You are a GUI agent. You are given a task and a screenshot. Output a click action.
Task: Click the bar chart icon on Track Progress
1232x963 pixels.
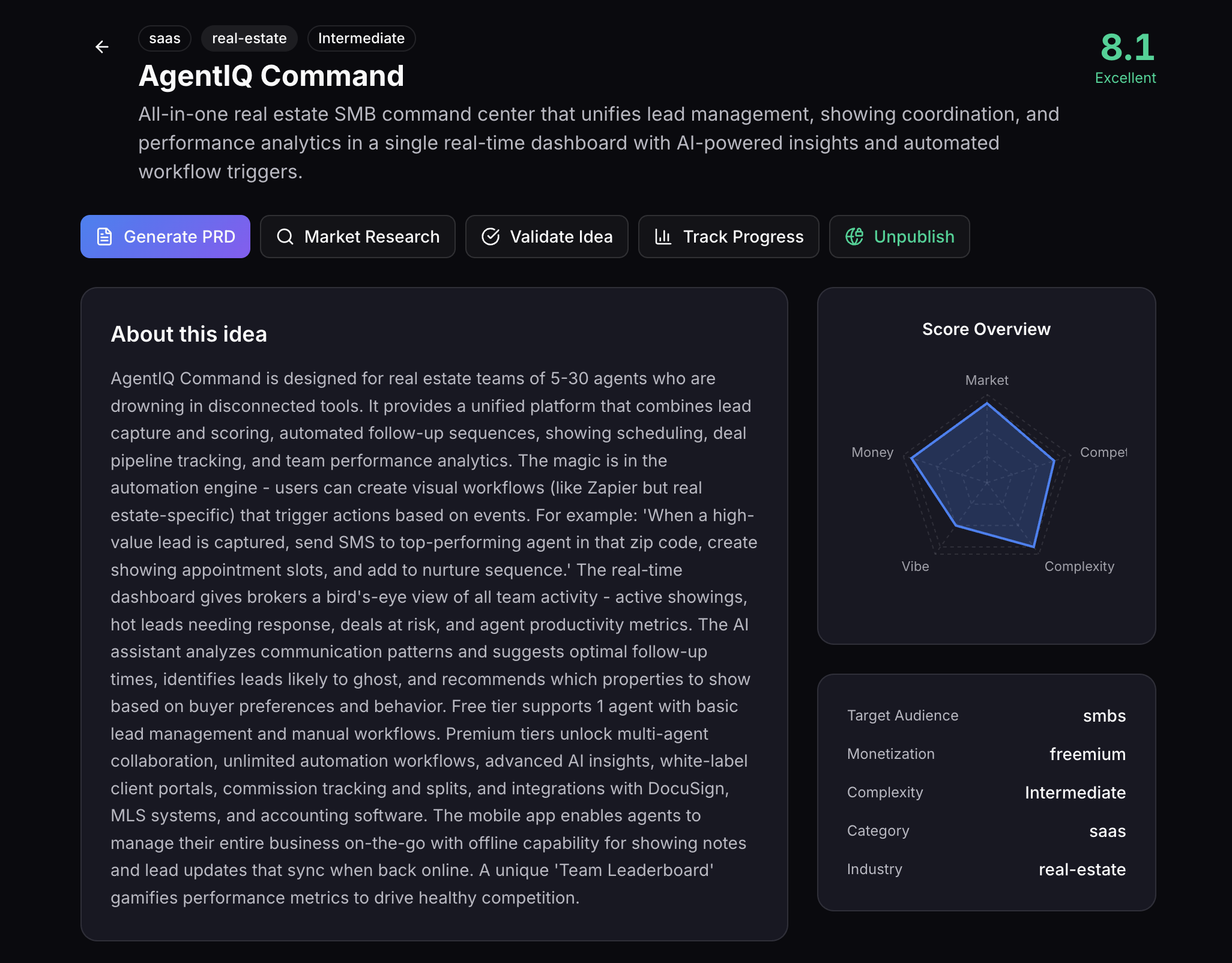663,237
